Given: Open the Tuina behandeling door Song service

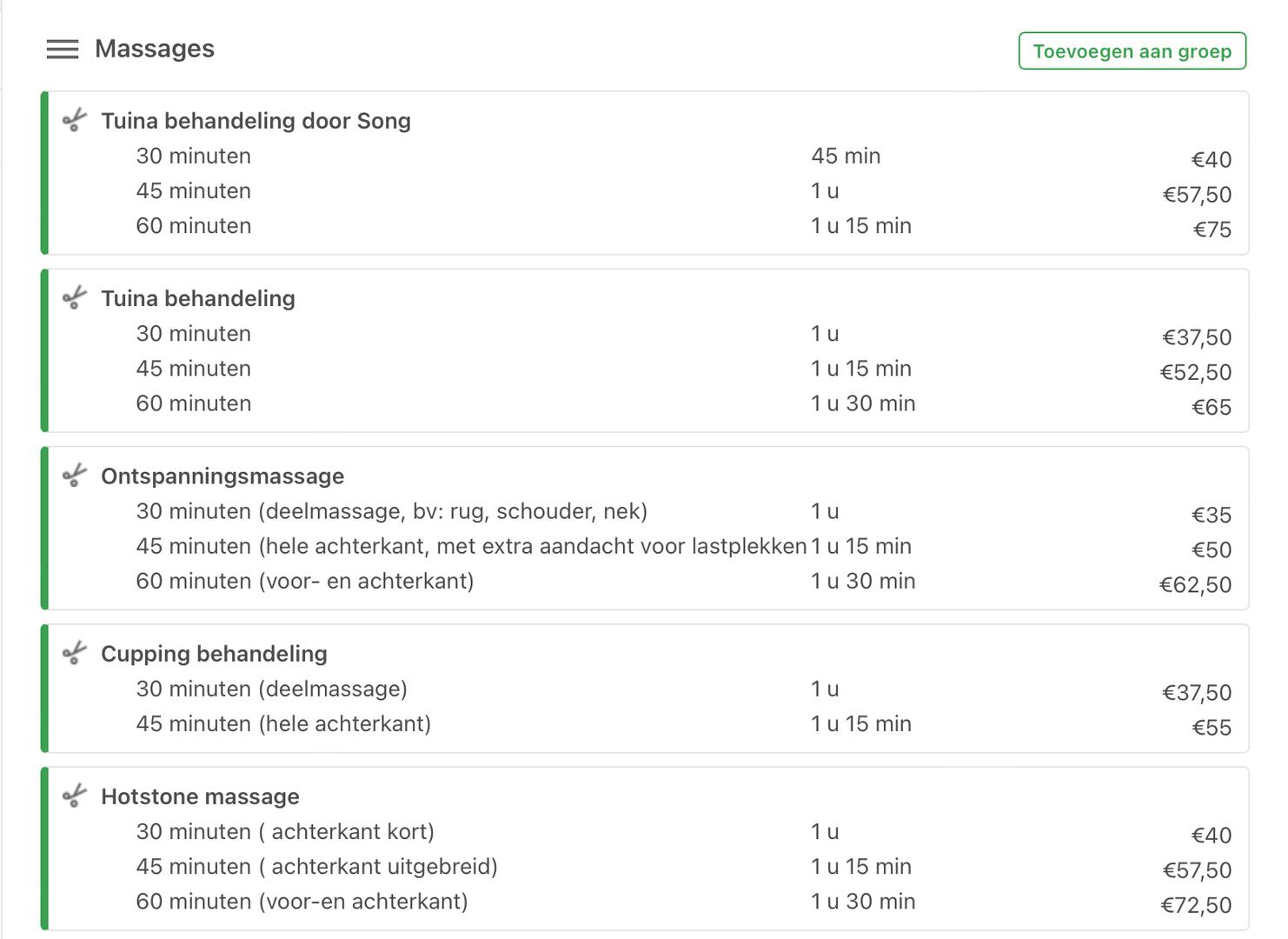Looking at the screenshot, I should 256,121.
